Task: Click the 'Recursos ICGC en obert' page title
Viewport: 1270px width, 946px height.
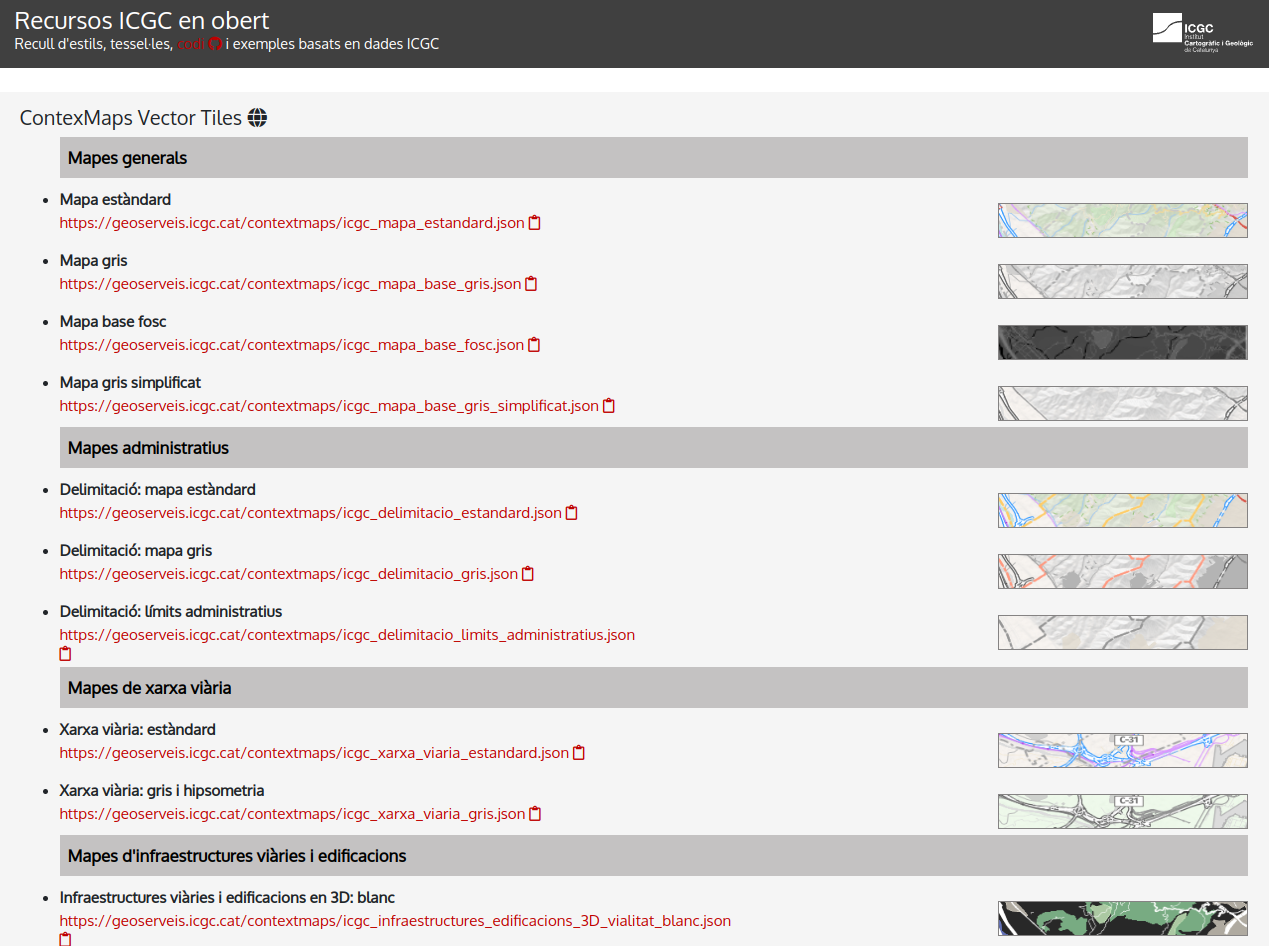Action: (x=142, y=20)
